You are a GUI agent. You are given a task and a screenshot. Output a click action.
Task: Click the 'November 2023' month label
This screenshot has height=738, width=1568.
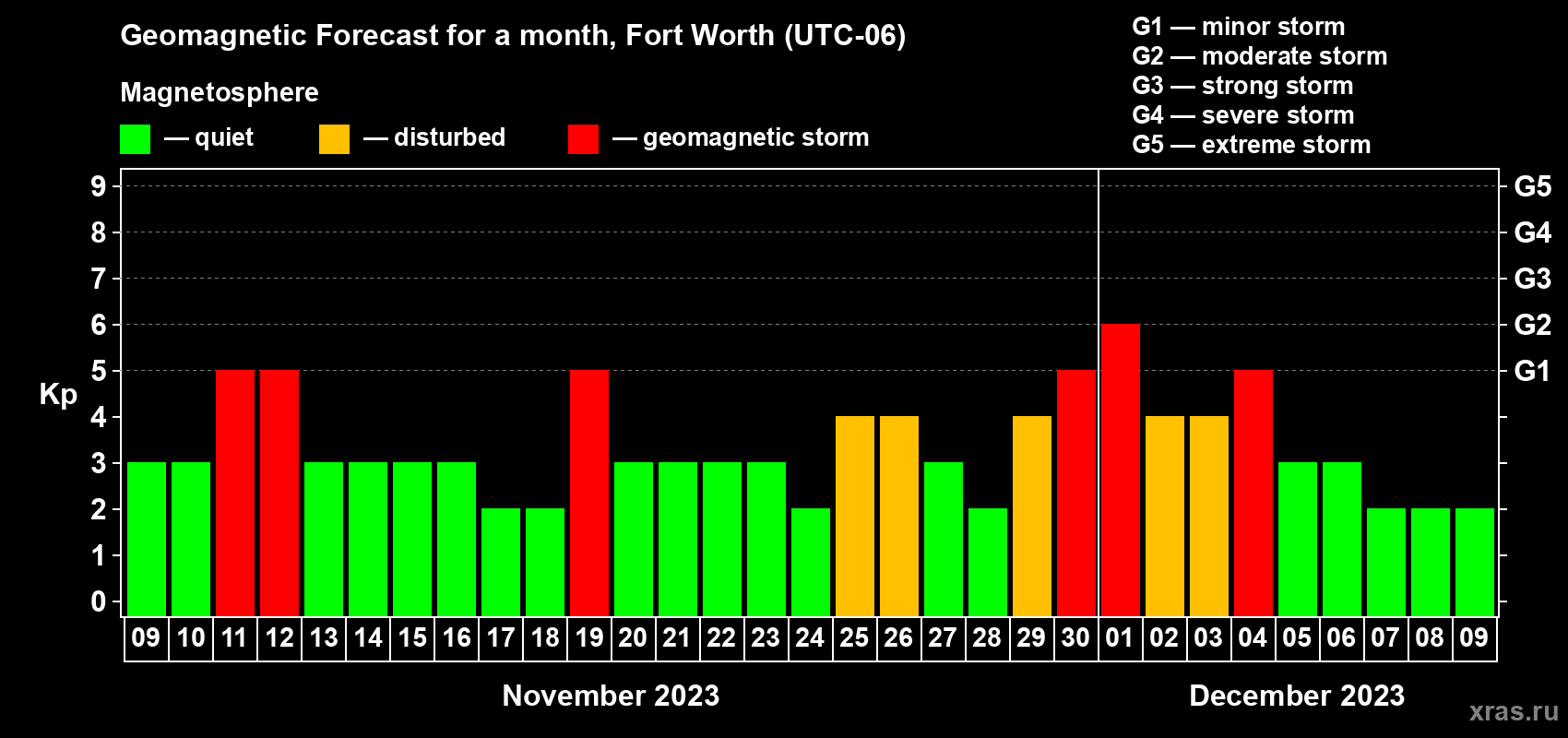coord(611,696)
